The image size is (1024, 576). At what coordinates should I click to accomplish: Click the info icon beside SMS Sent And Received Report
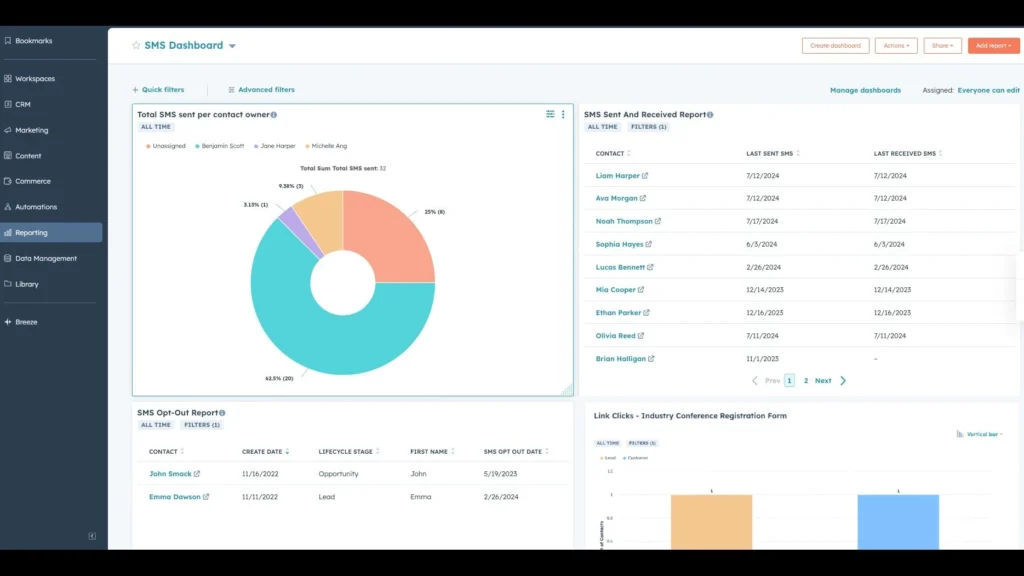pos(710,115)
